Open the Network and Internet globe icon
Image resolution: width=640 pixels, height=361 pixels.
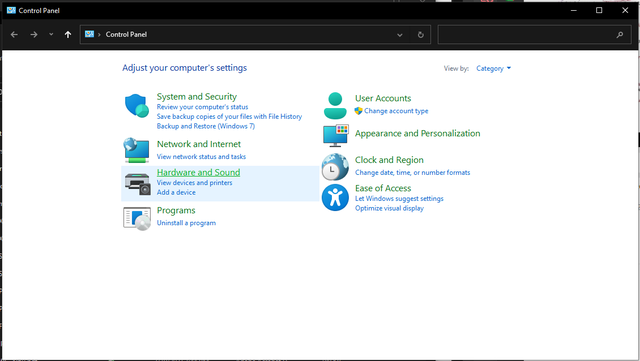click(x=136, y=150)
